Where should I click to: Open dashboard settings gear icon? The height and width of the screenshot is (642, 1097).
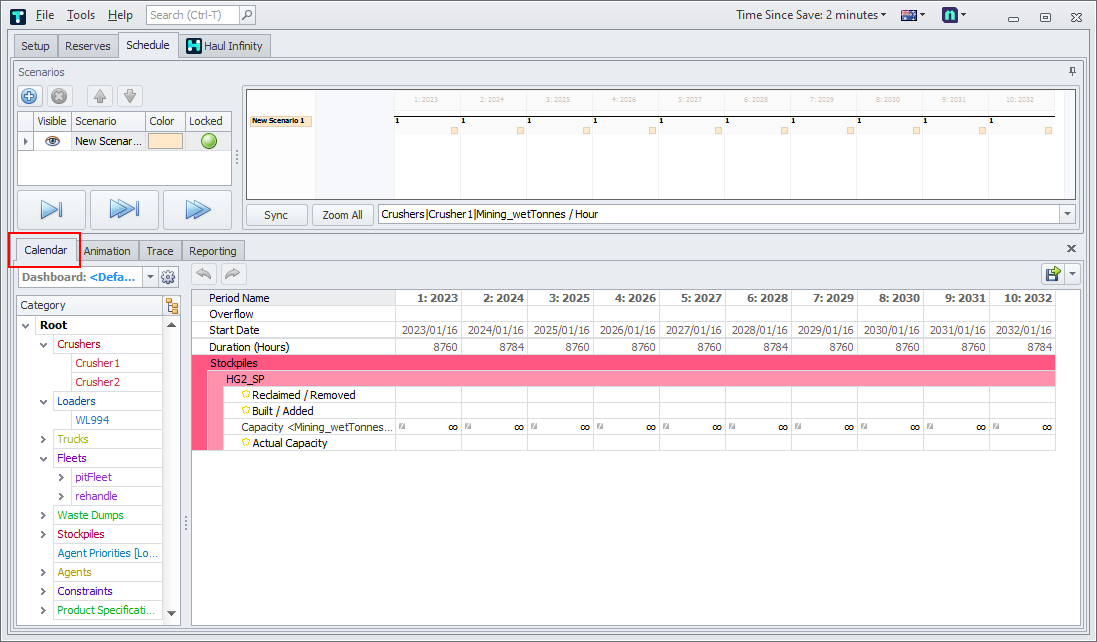click(x=168, y=277)
